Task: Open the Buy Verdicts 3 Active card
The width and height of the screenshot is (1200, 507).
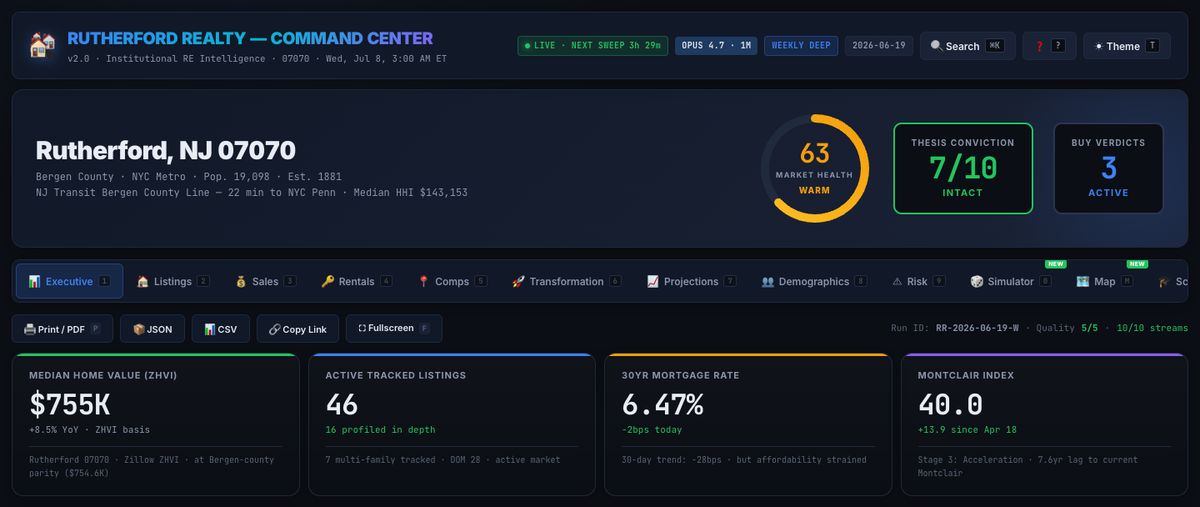Action: 1108,168
